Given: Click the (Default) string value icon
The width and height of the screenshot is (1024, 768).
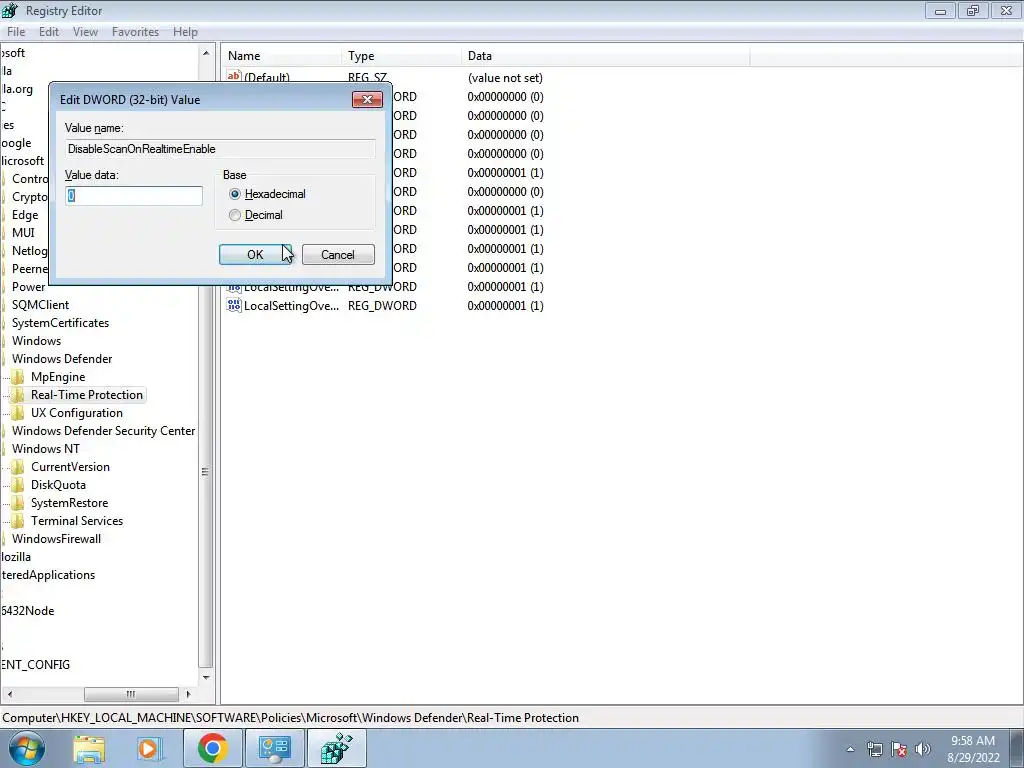Looking at the screenshot, I should (x=234, y=76).
